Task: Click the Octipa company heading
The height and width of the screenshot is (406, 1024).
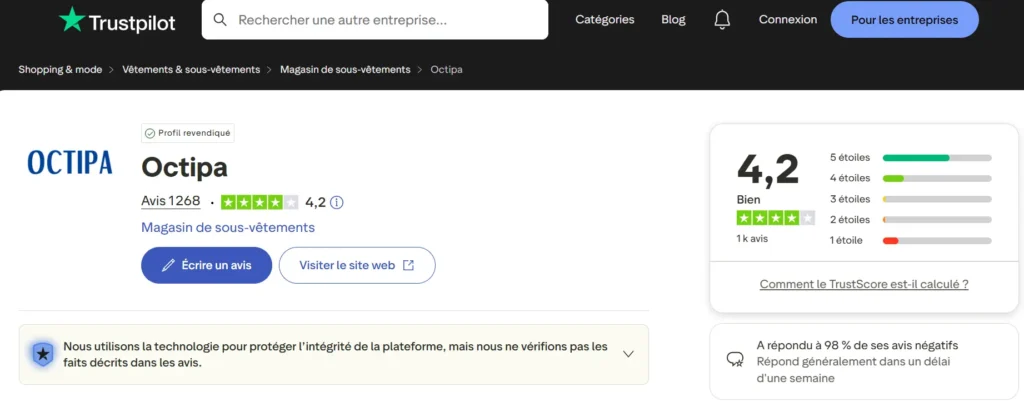Action: pyautogui.click(x=184, y=168)
